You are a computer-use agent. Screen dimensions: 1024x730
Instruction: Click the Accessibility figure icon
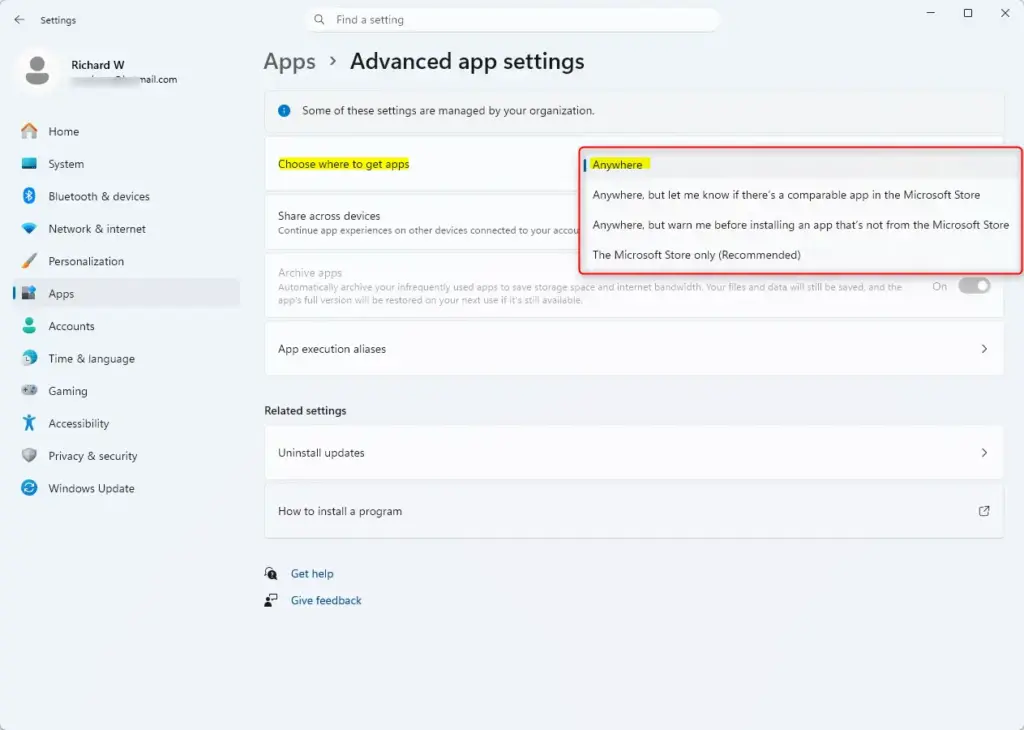29,423
